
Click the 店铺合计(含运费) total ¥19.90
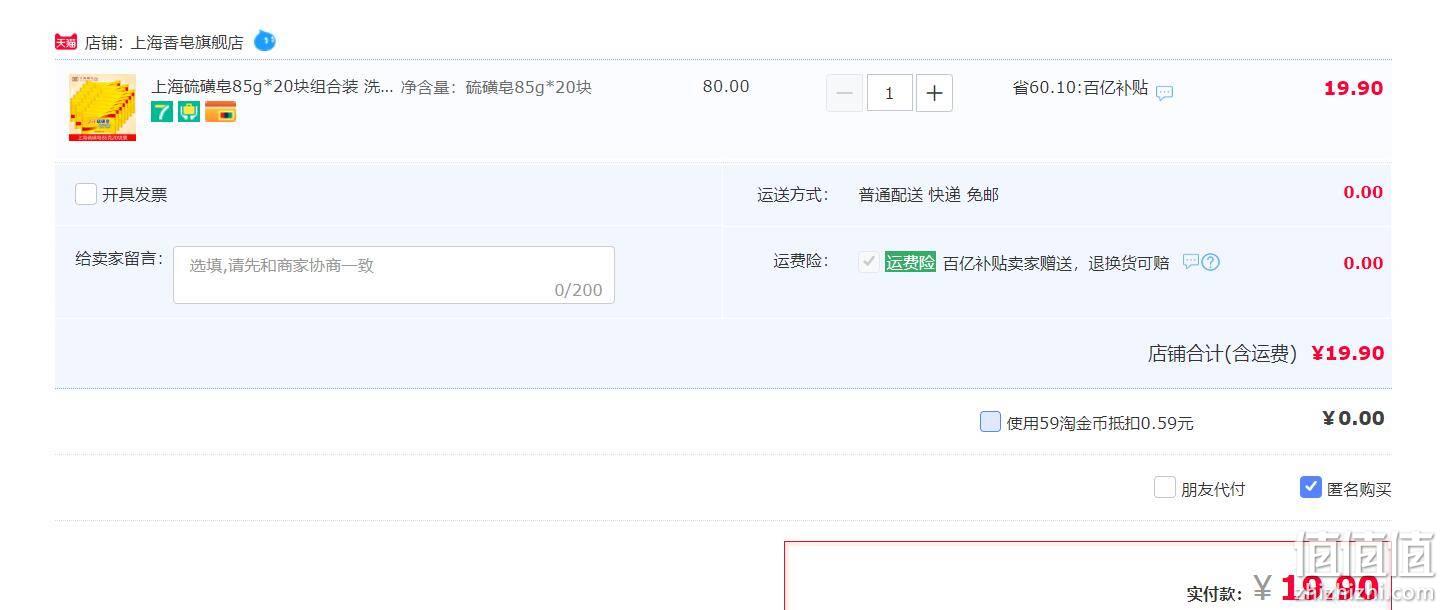[x=1347, y=353]
